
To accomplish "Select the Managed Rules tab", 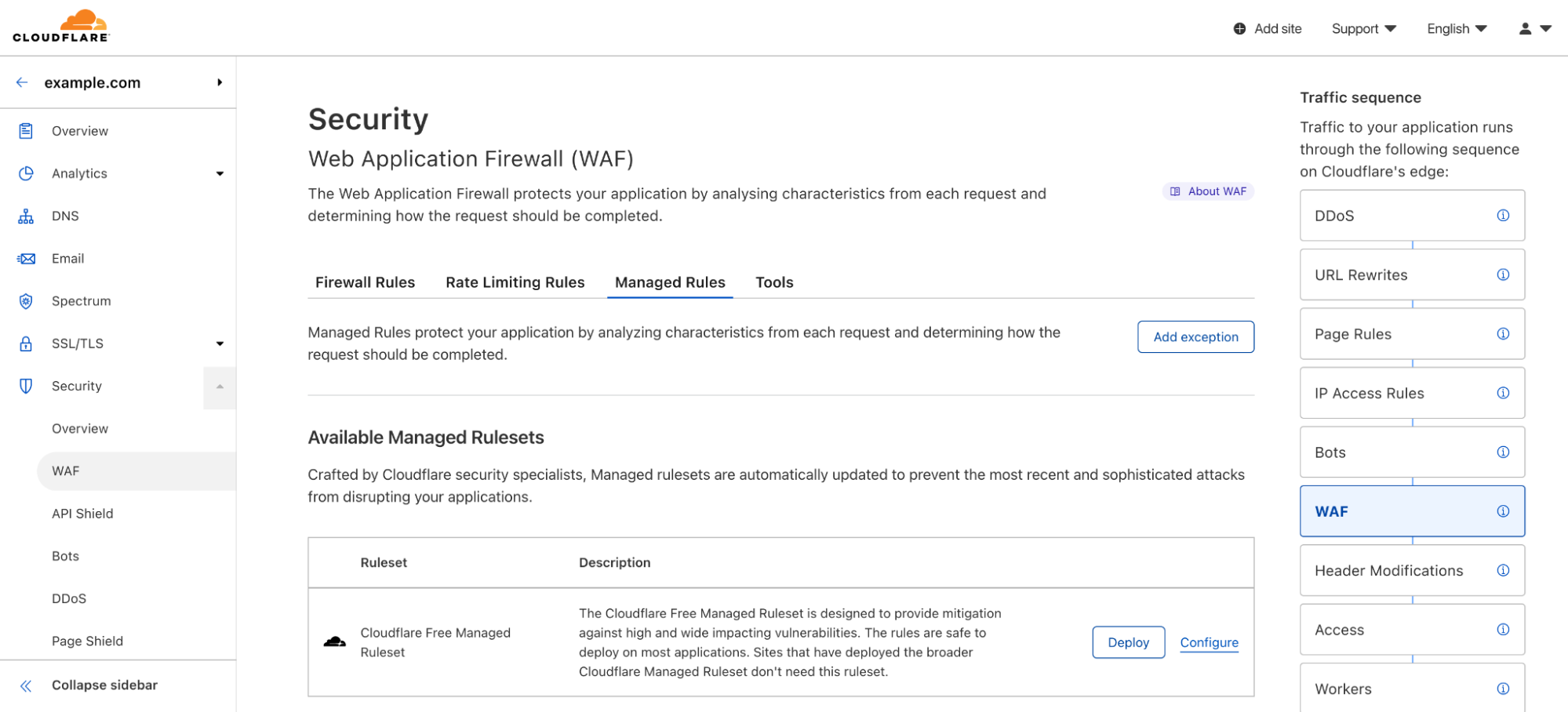I will click(670, 282).
